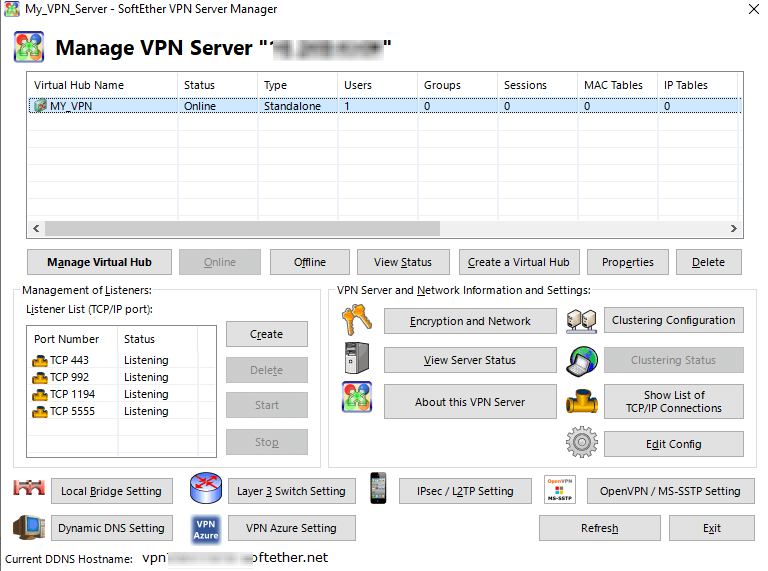Open Local Bridge Setting
The height and width of the screenshot is (571, 768).
point(112,491)
